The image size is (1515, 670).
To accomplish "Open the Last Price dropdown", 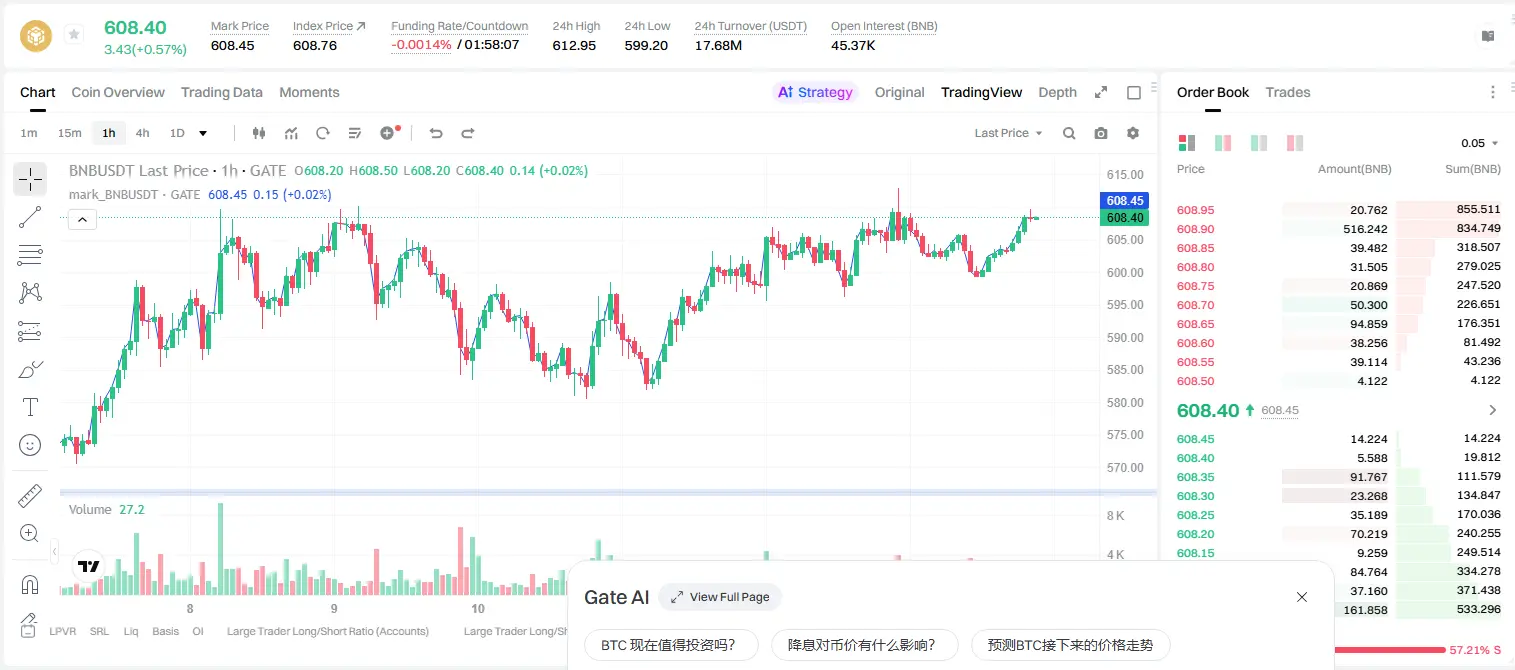I will click(x=1008, y=133).
